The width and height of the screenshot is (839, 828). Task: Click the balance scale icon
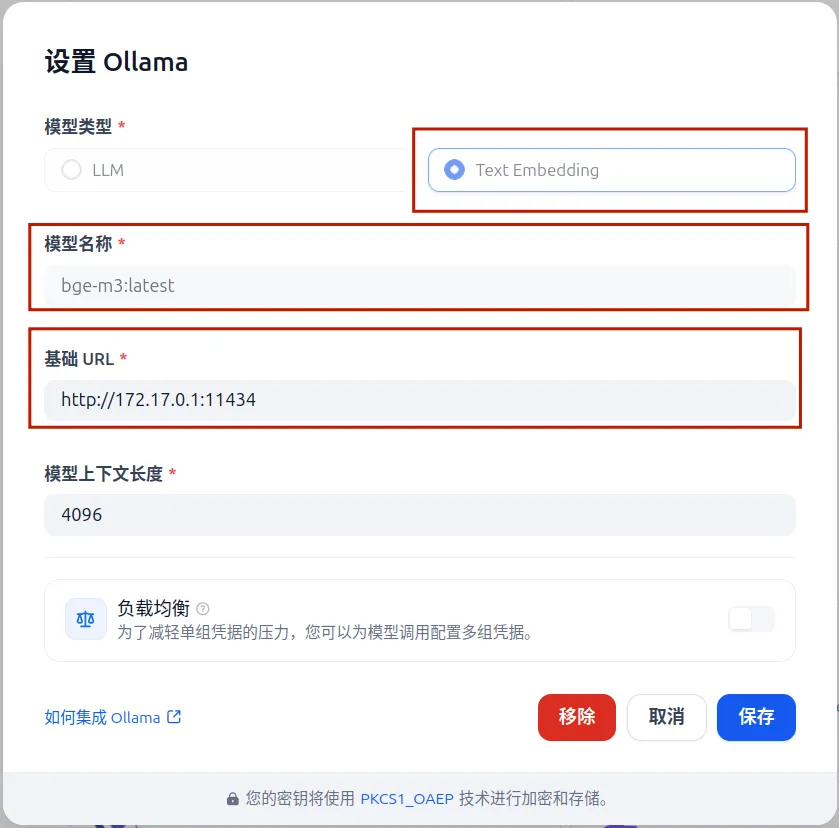[86, 619]
